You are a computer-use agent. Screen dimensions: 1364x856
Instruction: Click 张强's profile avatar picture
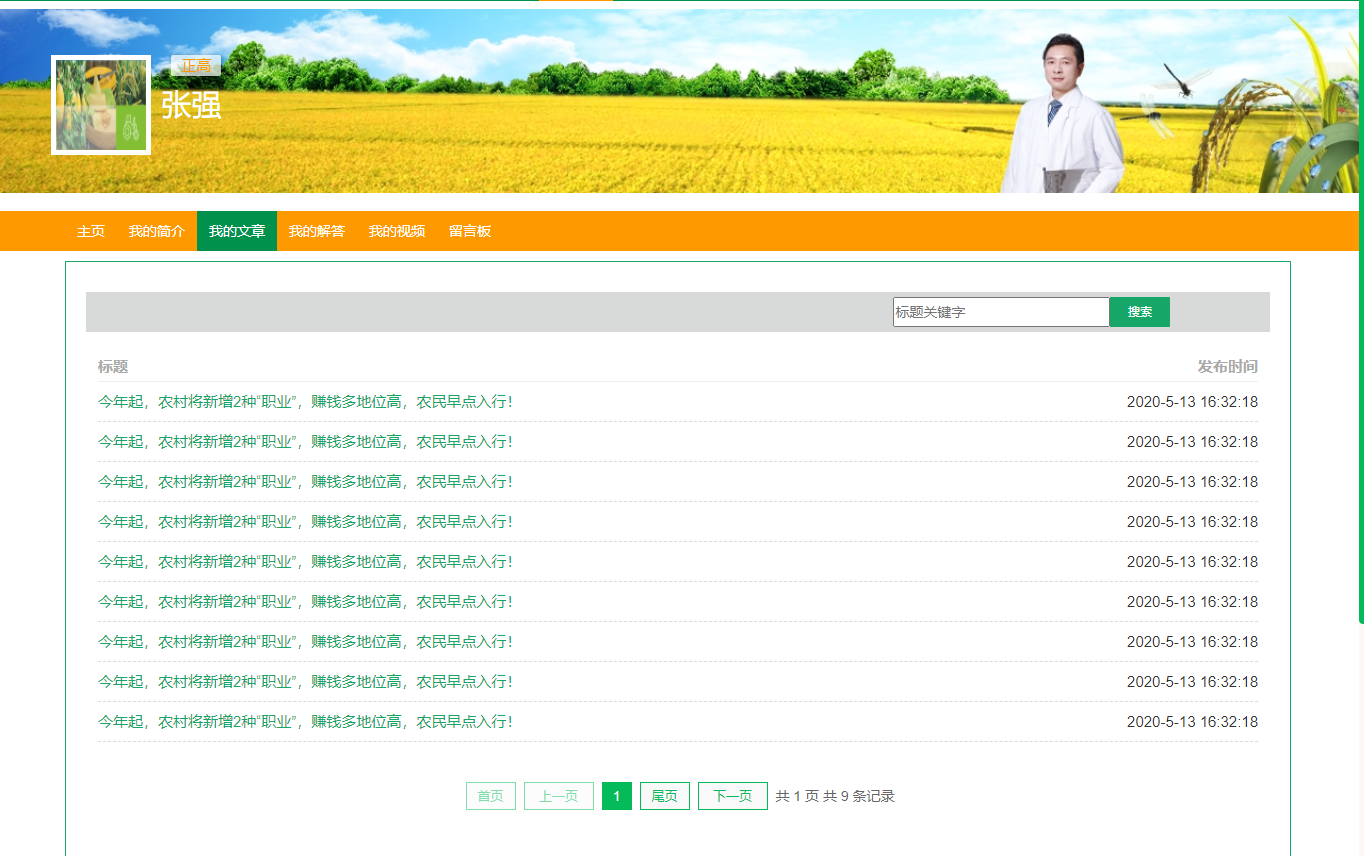pos(101,105)
